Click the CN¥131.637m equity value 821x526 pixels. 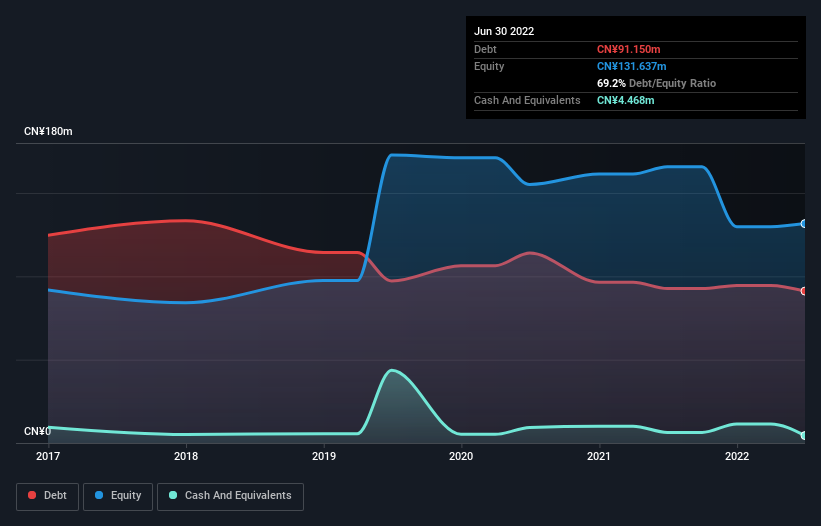click(x=632, y=66)
